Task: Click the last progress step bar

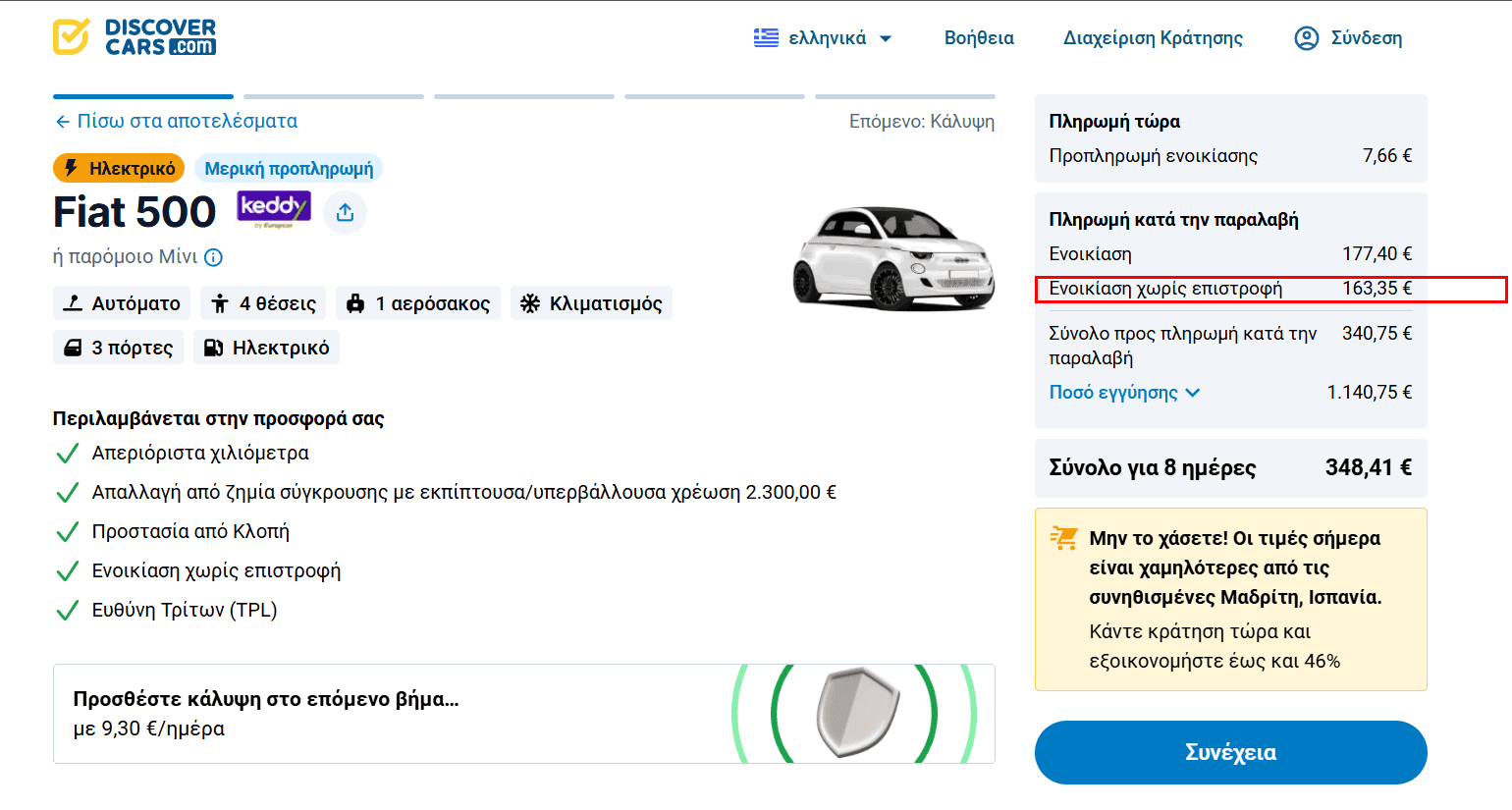Action: [905, 96]
